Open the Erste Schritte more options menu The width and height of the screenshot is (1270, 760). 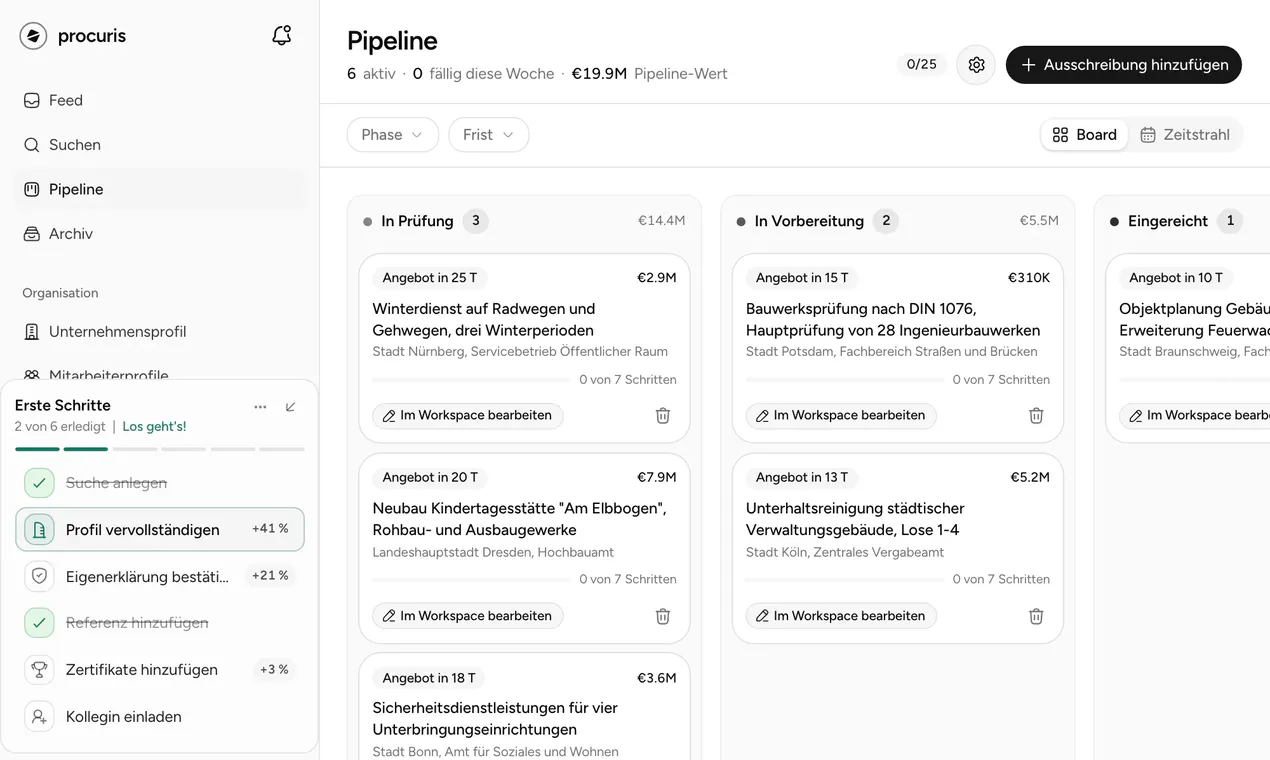pyautogui.click(x=260, y=407)
